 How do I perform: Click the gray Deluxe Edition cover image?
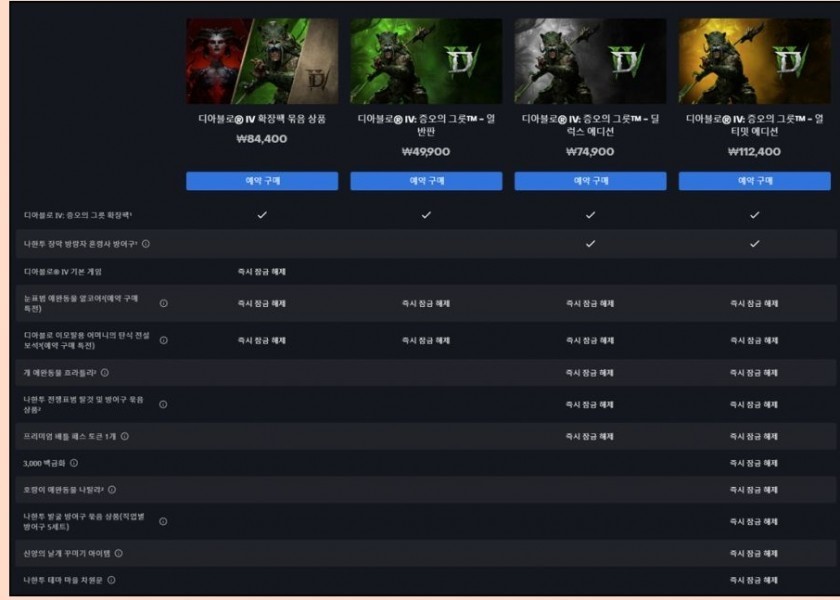(x=590, y=61)
